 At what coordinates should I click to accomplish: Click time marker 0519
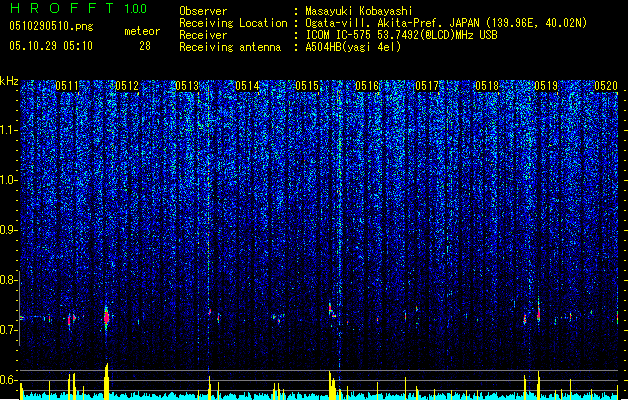[546, 86]
